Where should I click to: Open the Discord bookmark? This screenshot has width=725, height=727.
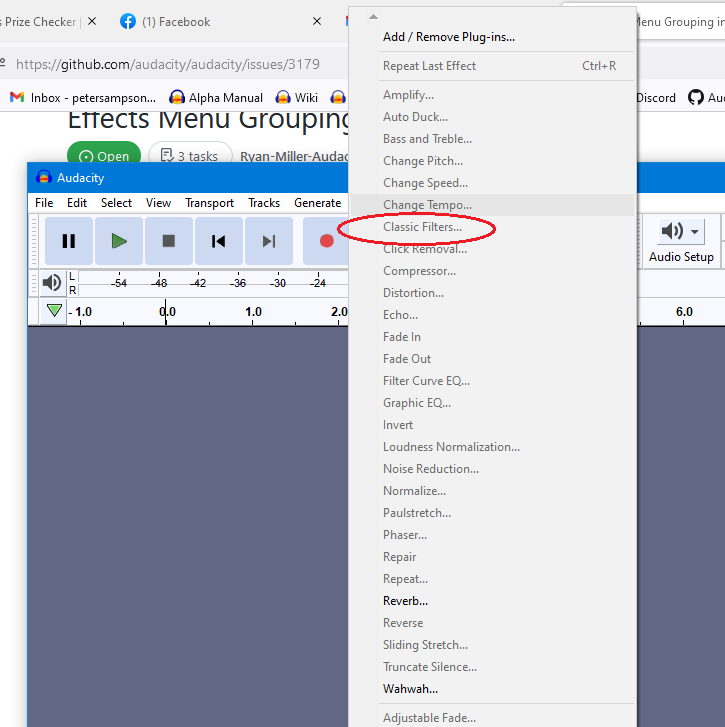click(x=655, y=98)
